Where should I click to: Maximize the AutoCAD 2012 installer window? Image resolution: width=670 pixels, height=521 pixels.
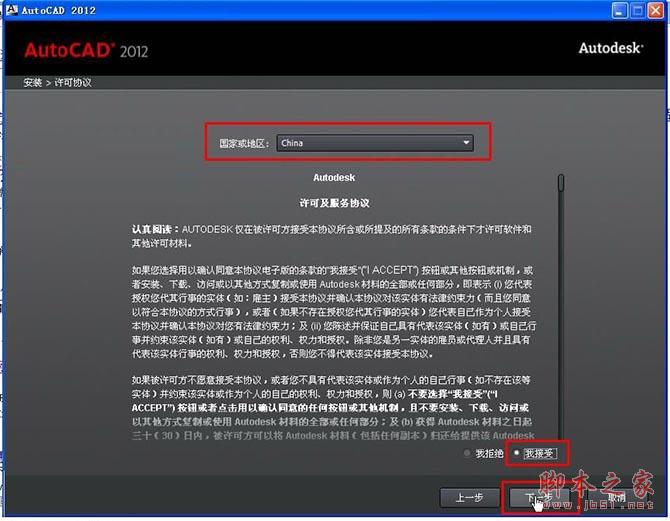pyautogui.click(x=638, y=10)
